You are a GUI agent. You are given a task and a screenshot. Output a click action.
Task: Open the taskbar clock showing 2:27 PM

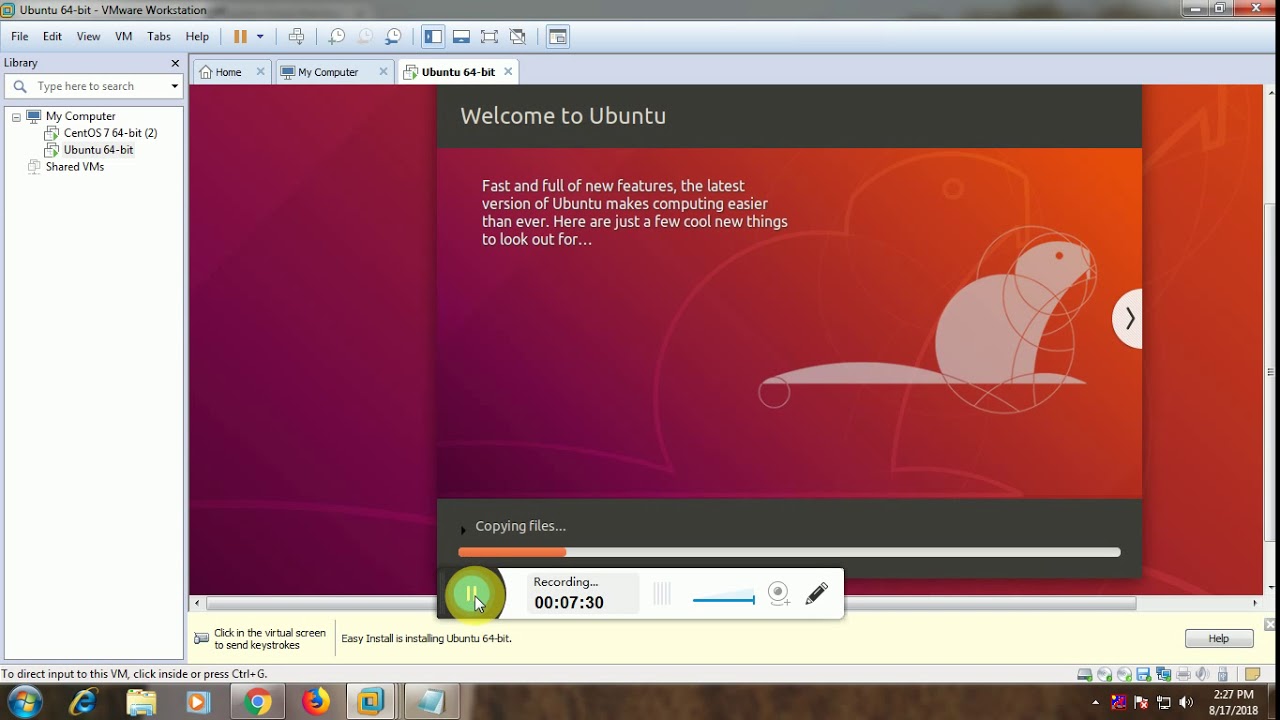(1233, 702)
